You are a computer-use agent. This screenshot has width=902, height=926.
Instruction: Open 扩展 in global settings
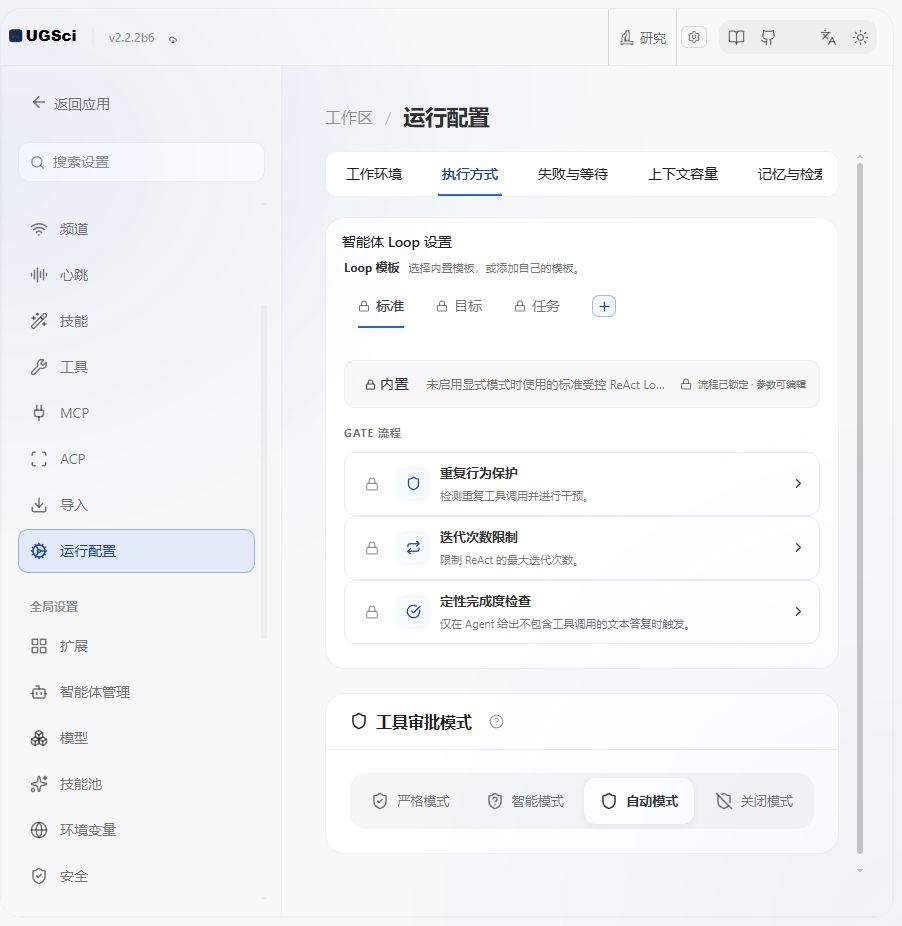tap(136, 646)
